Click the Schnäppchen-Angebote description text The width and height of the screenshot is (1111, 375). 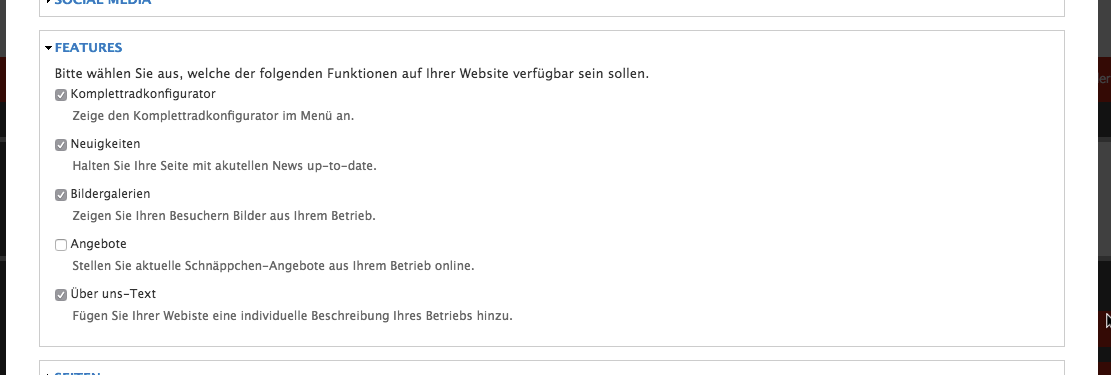pyautogui.click(x=273, y=267)
